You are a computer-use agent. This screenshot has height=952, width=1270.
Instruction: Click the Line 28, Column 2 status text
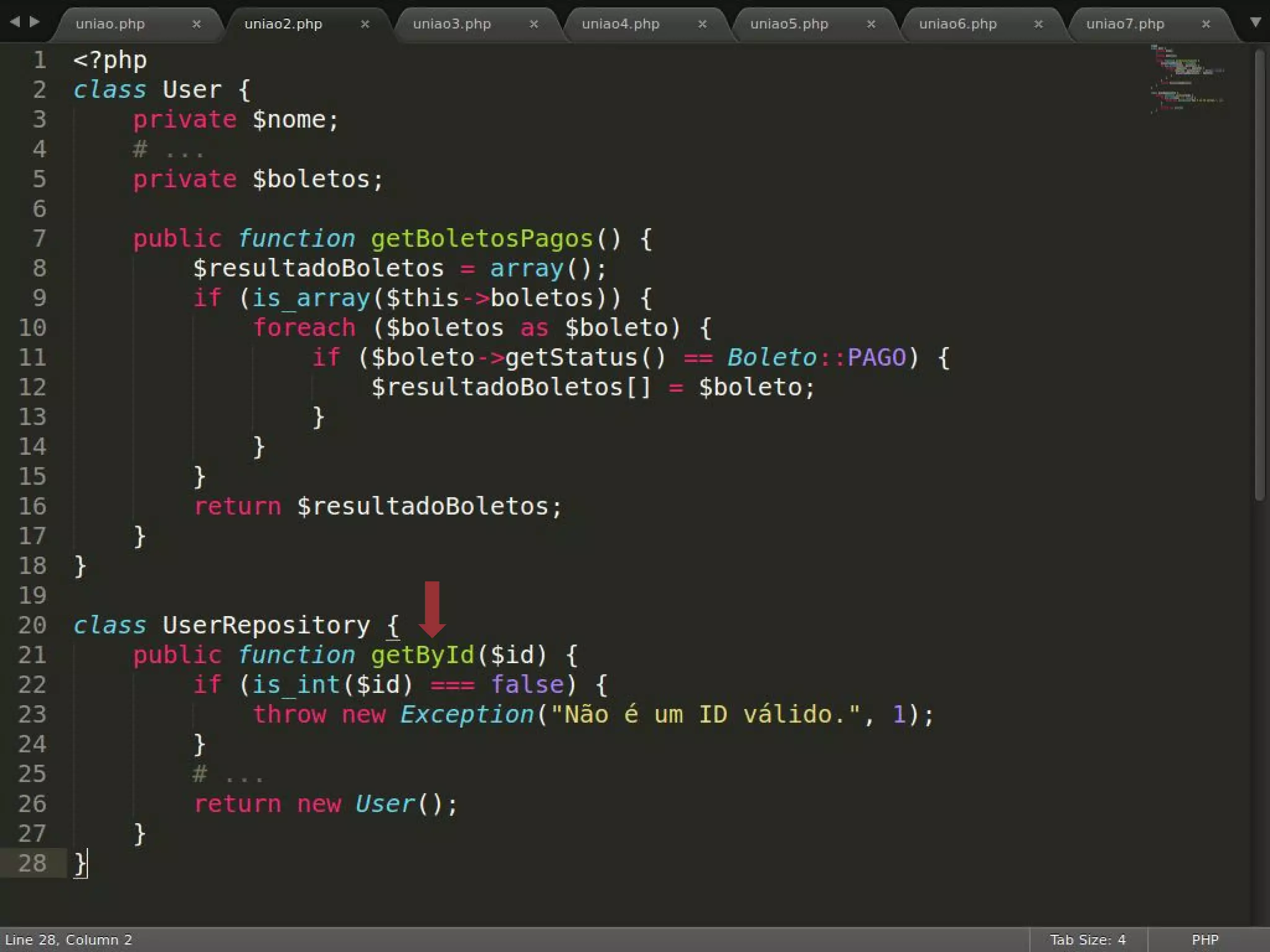[69, 940]
